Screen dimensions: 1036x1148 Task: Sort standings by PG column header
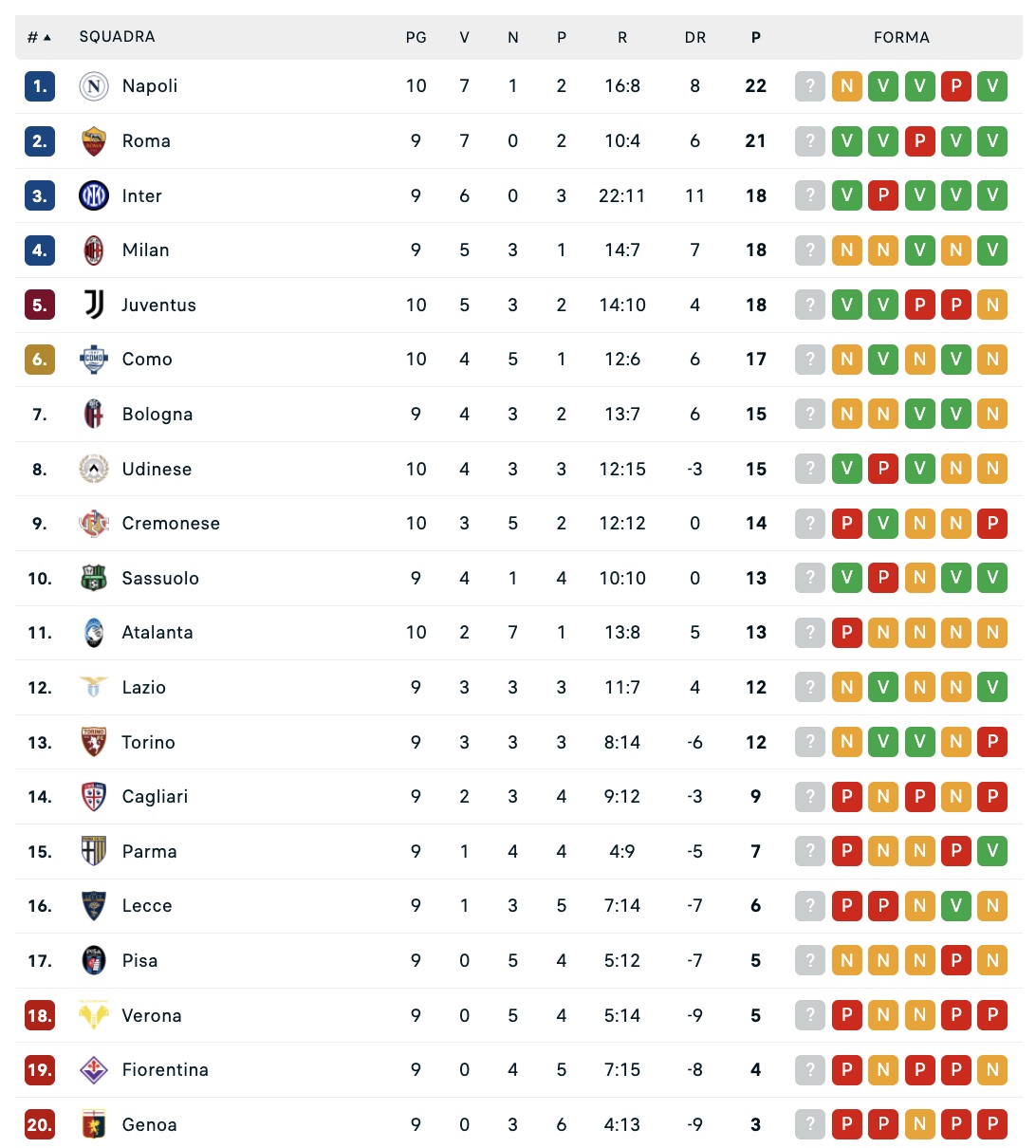pyautogui.click(x=416, y=37)
